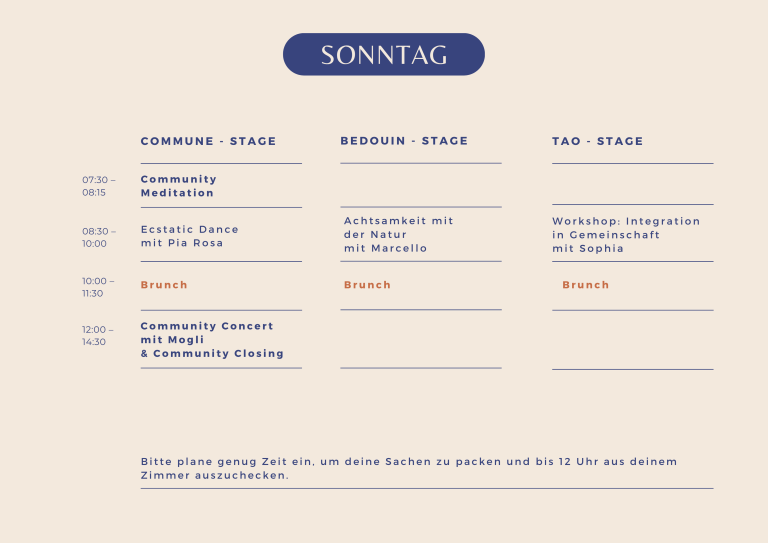This screenshot has height=543, width=768.
Task: Click the 12:00 – 14:30 time slot
Action: coord(97,335)
